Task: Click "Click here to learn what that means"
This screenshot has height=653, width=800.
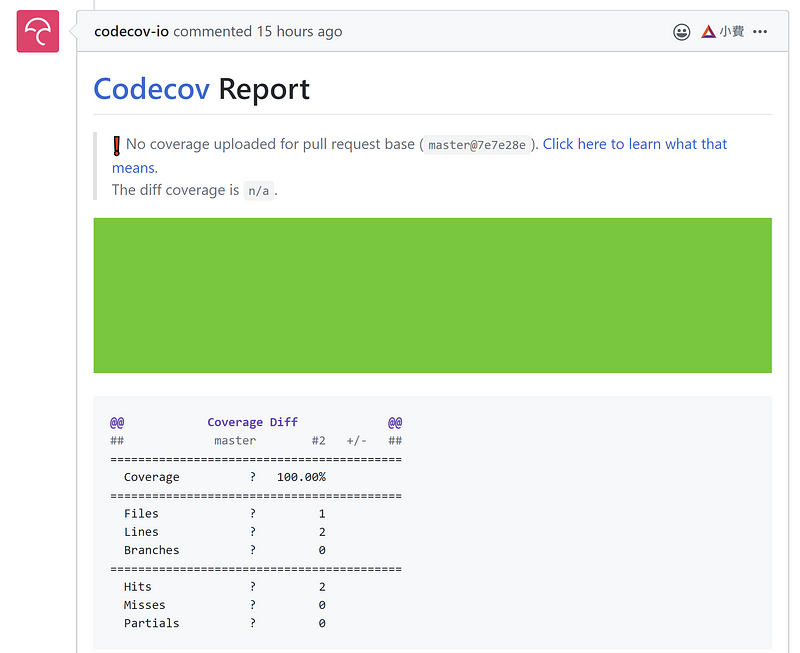Action: [634, 144]
